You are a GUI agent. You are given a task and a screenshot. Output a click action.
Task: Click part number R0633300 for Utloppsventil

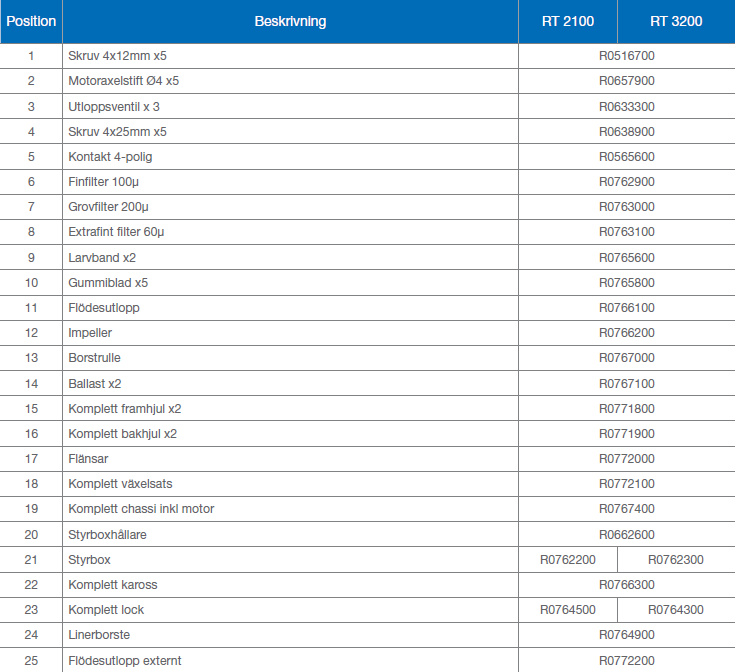(626, 106)
